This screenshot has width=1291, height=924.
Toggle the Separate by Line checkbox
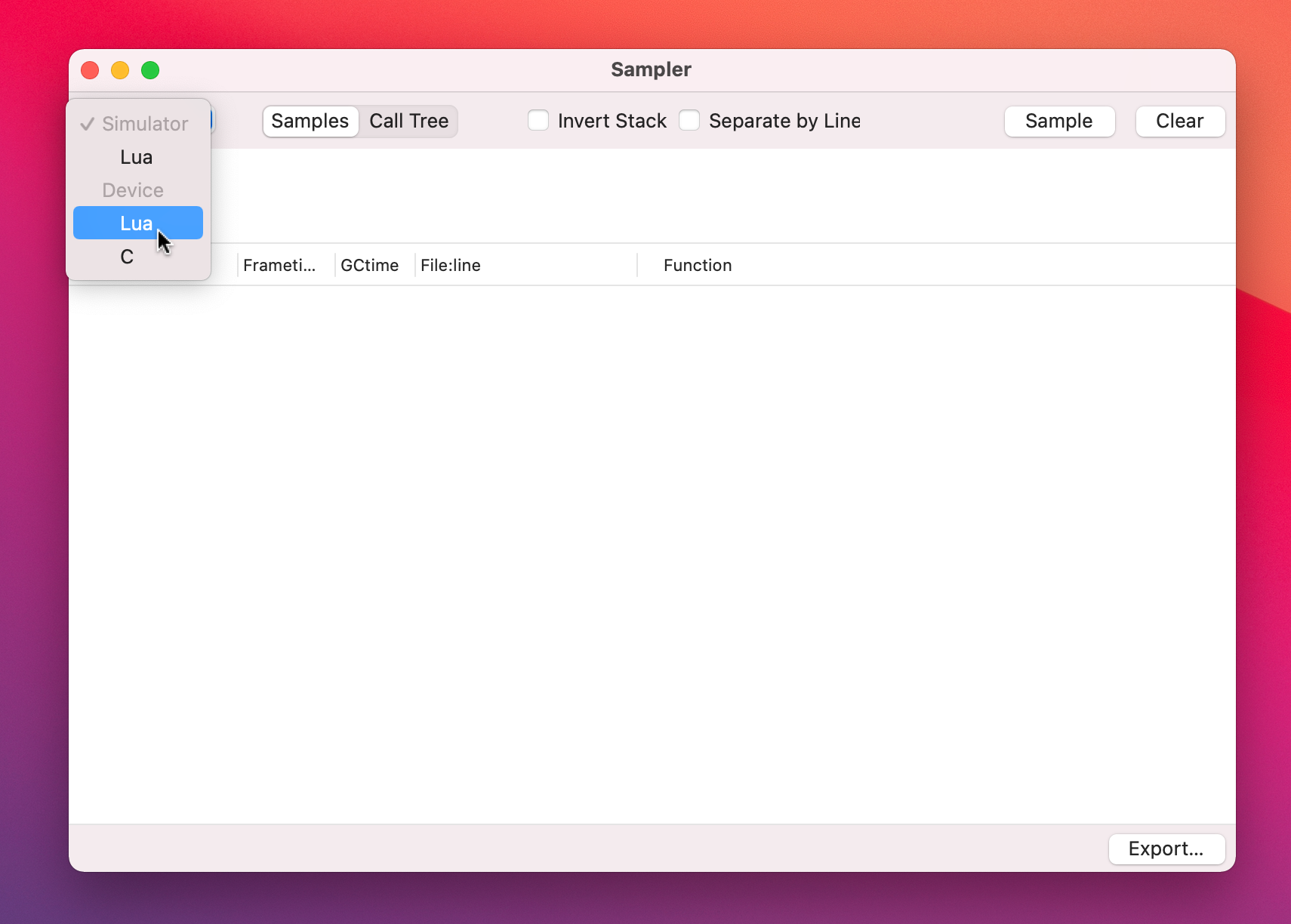click(x=689, y=121)
